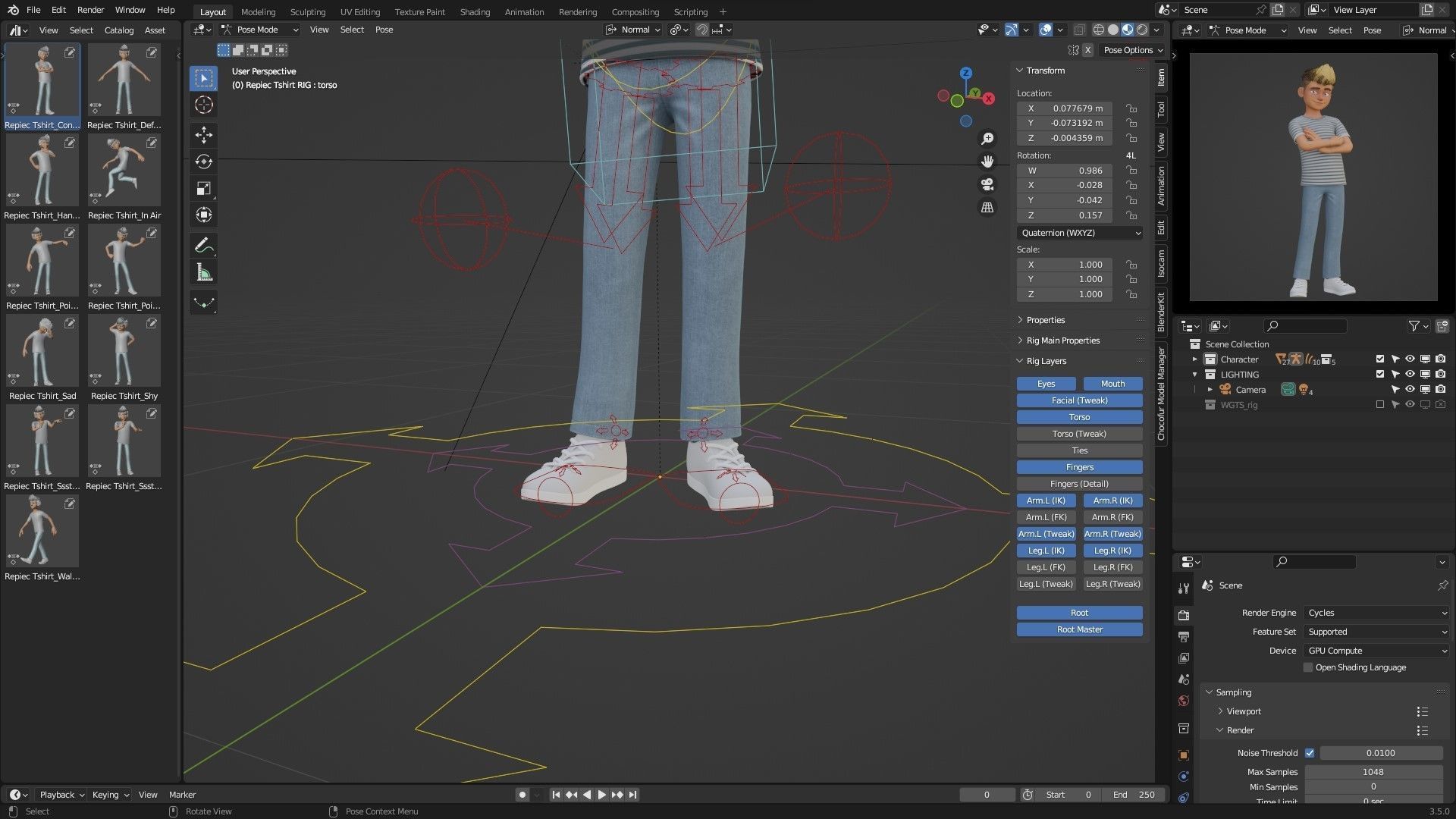Toggle the Torso (Tweak) rig layer
The width and height of the screenshot is (1456, 819).
click(1079, 434)
